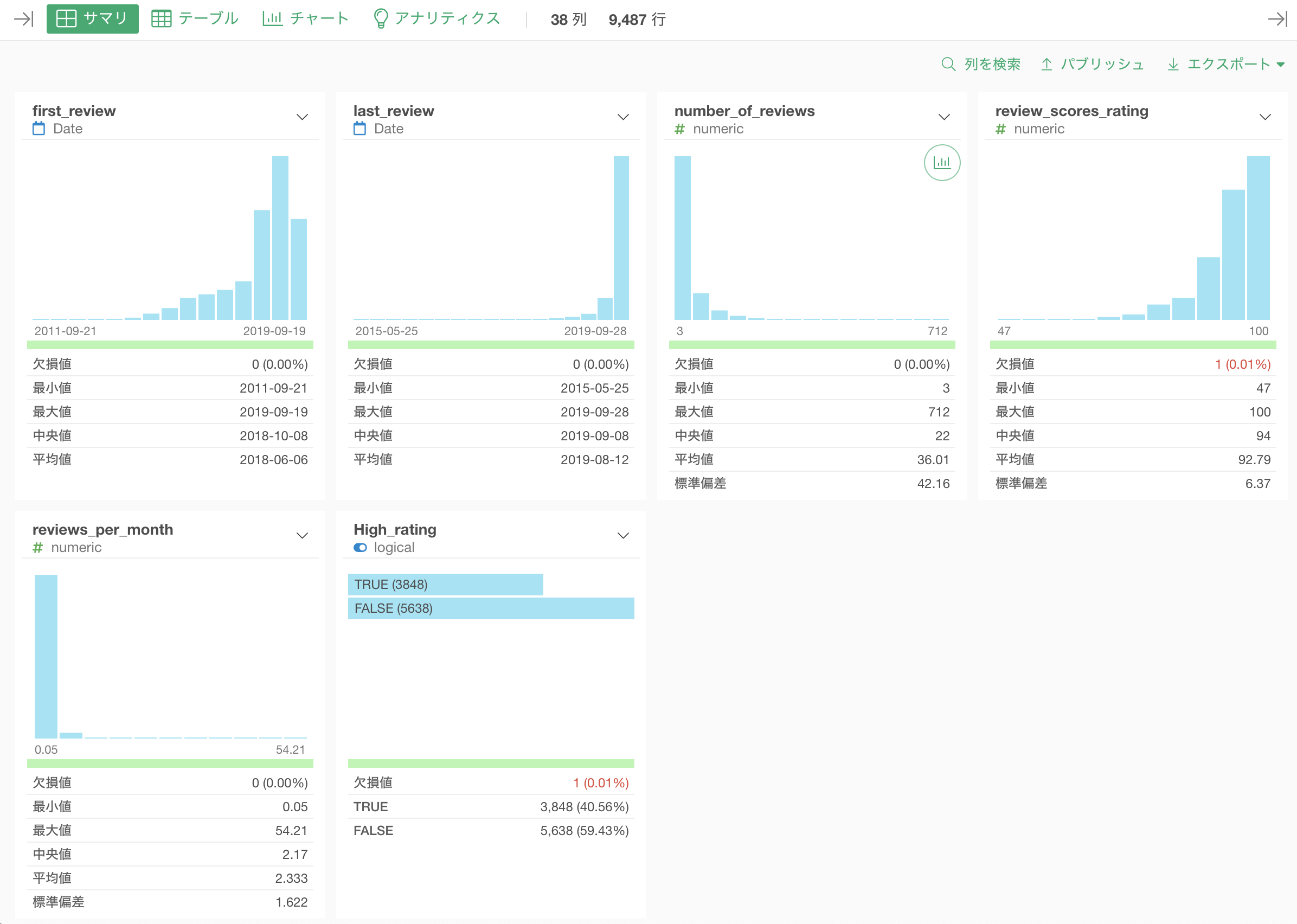Click number_of_reviews mean value 36.01

933,460
